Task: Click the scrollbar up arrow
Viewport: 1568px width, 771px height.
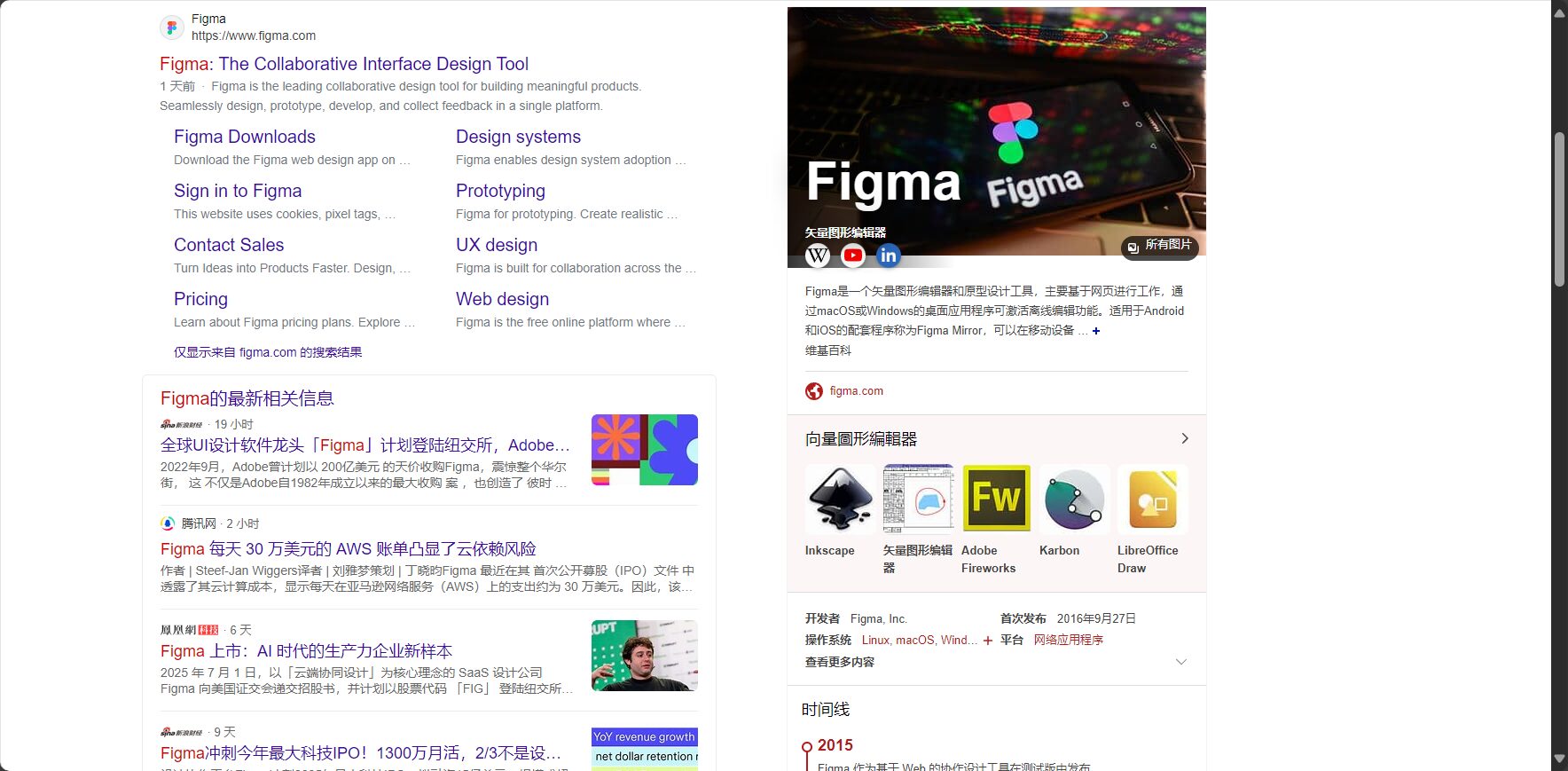Action: 1560,12
